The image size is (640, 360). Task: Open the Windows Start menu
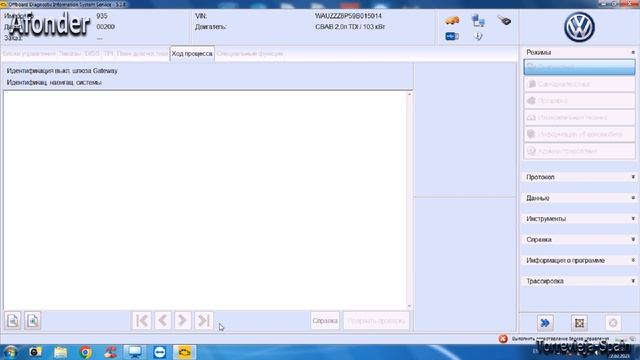pos(10,352)
